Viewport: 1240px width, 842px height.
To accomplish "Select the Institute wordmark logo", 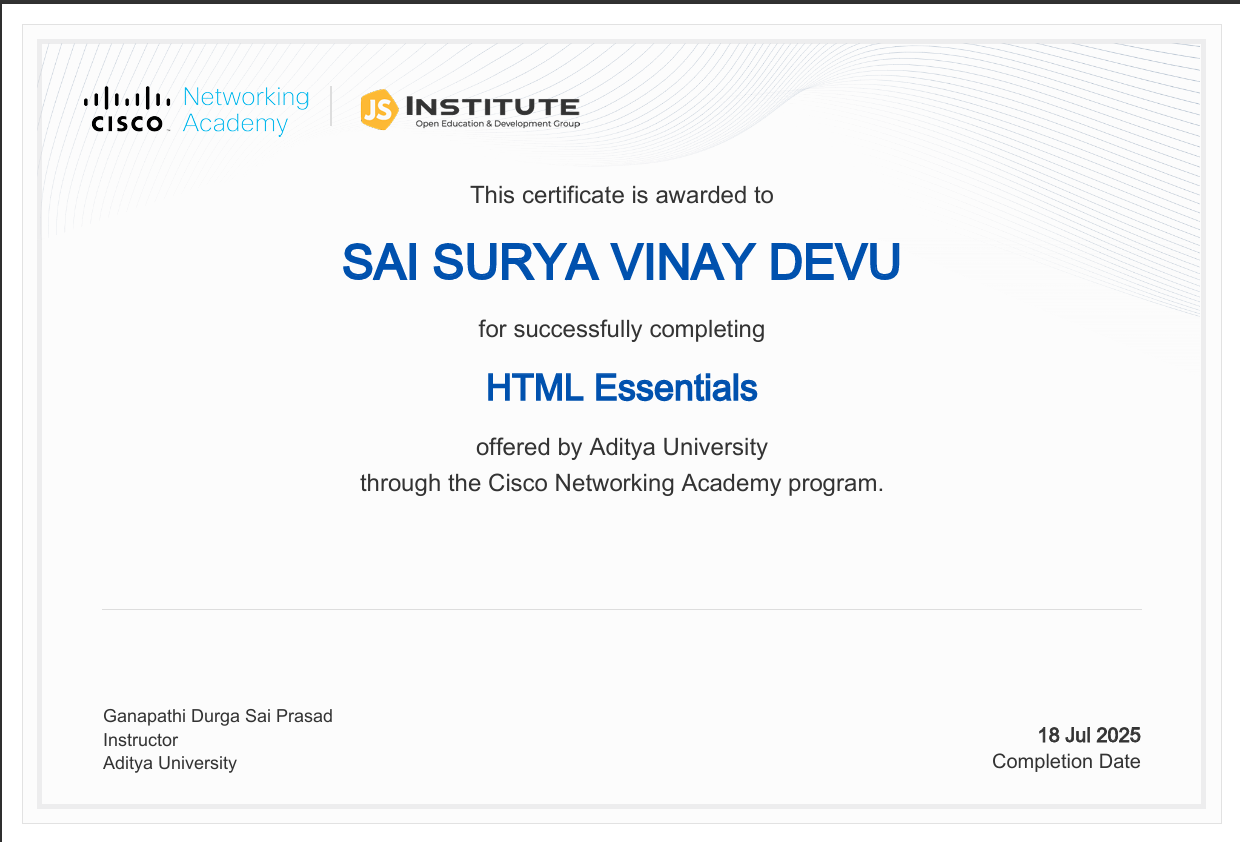I will pos(492,105).
